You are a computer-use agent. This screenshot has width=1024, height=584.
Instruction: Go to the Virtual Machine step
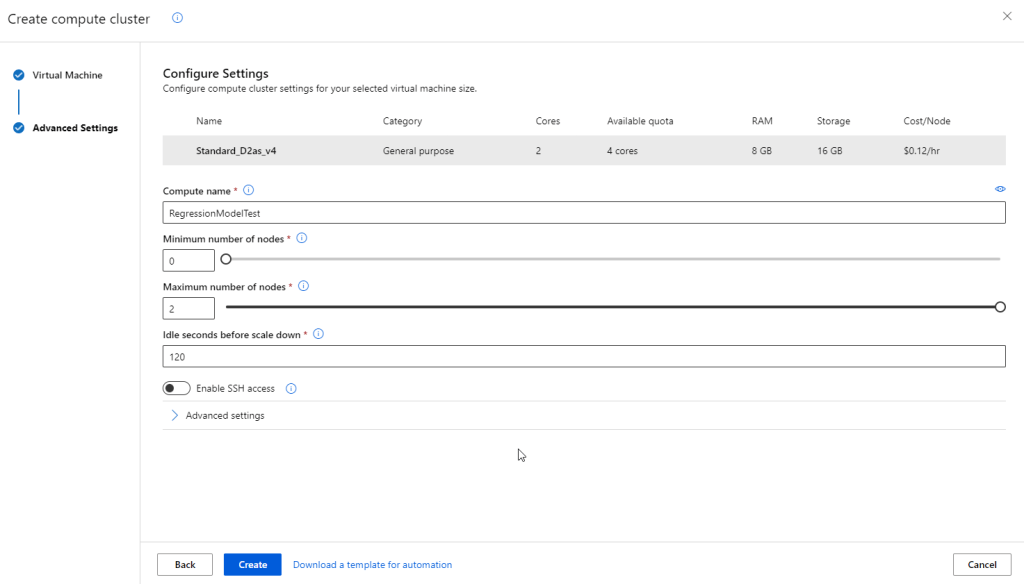[66, 75]
